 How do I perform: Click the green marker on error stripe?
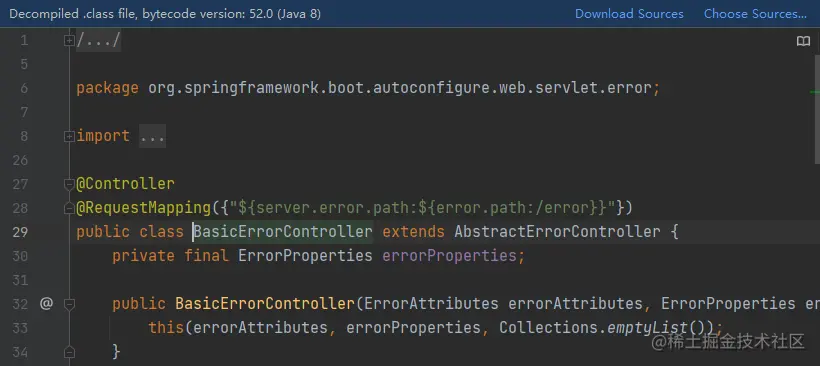tap(815, 92)
